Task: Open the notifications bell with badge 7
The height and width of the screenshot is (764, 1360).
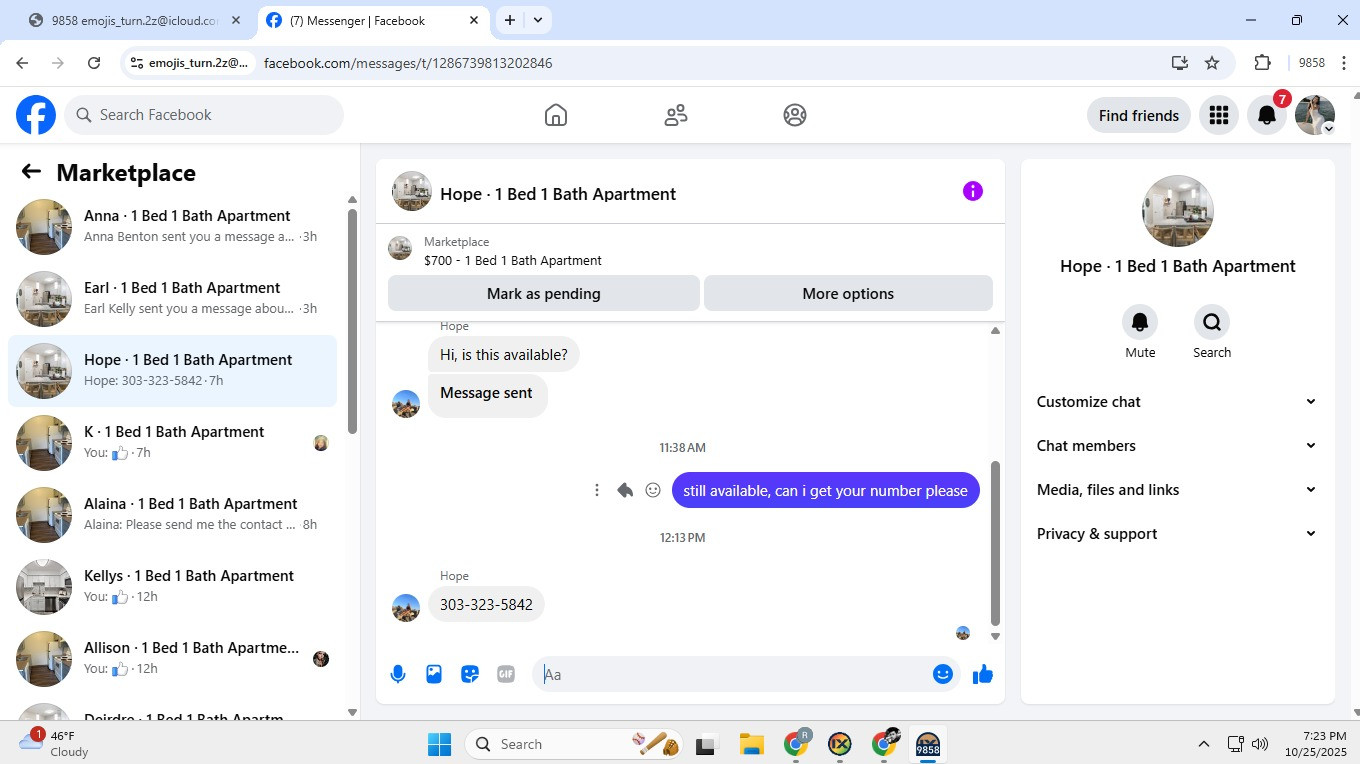Action: pos(1267,115)
